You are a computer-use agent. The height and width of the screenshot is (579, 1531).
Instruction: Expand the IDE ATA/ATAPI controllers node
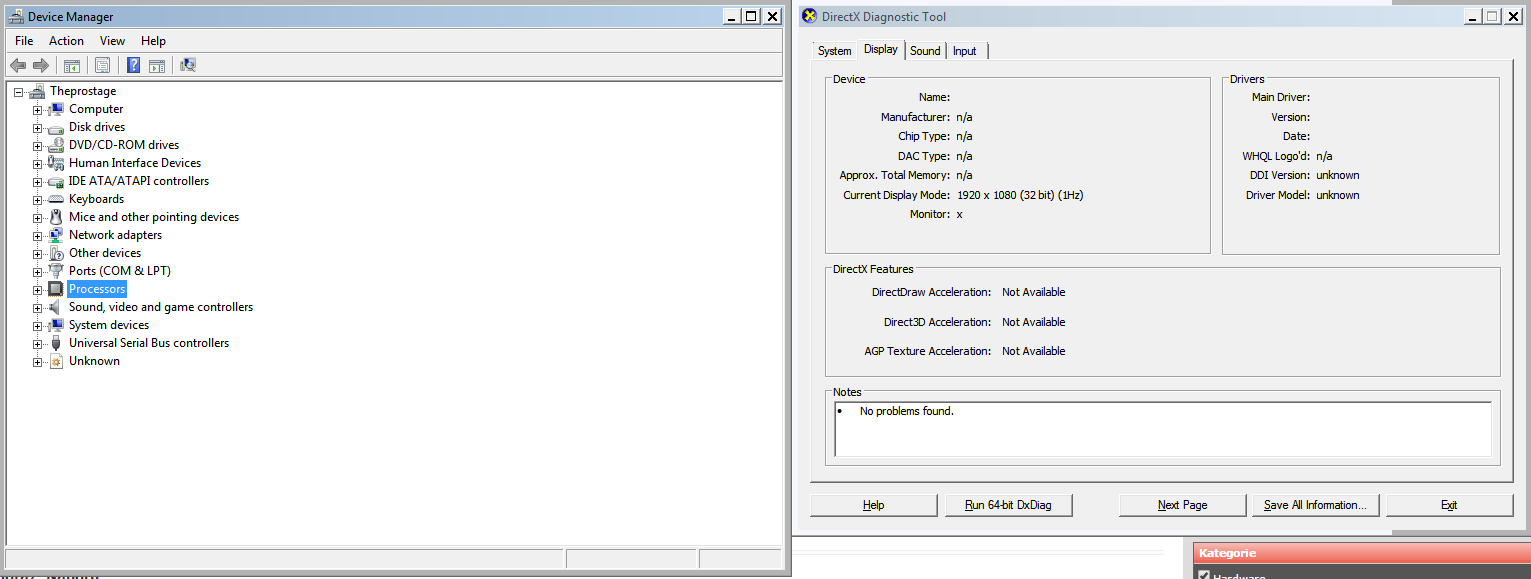point(37,182)
